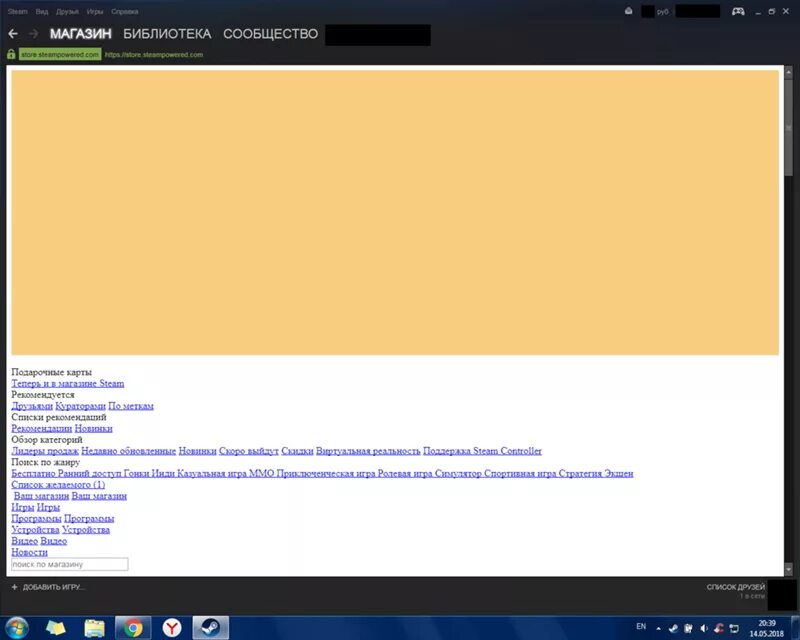This screenshot has height=640, width=800.
Task: Open the 'Казуальная игра' link
Action: pos(212,473)
